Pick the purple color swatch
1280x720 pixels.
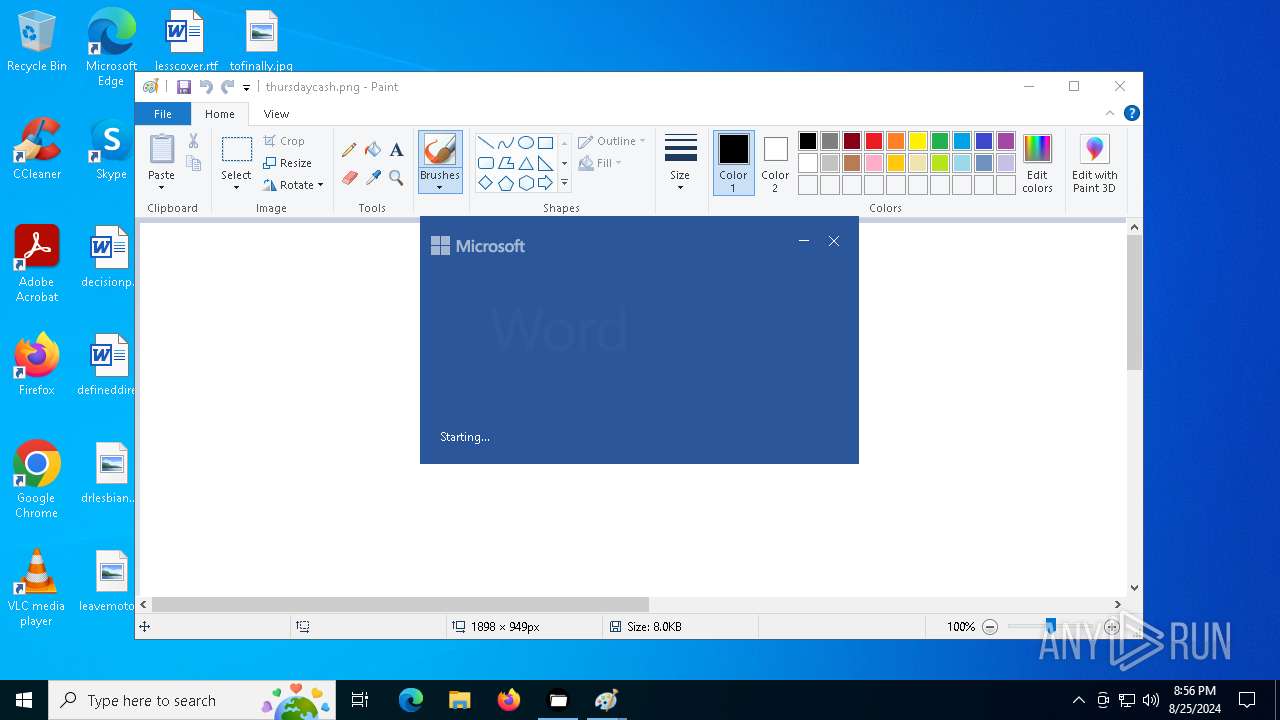1006,141
